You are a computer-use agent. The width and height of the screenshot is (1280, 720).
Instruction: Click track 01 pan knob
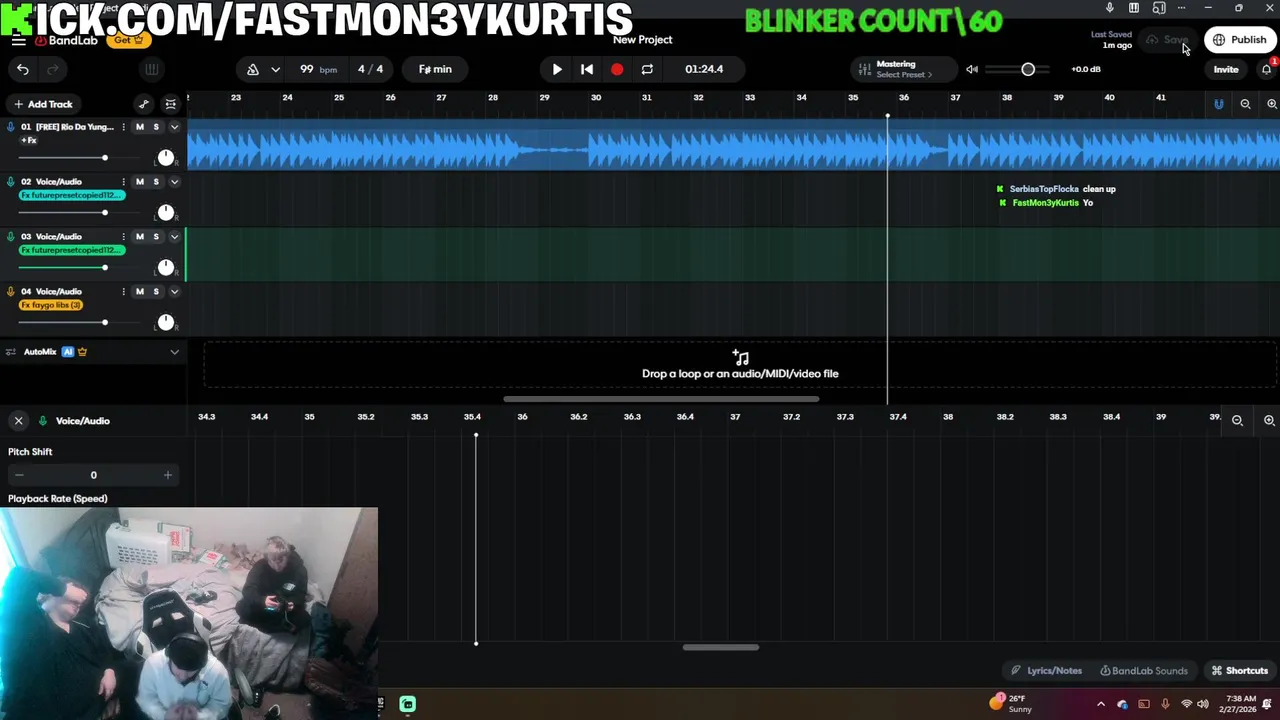(x=166, y=158)
